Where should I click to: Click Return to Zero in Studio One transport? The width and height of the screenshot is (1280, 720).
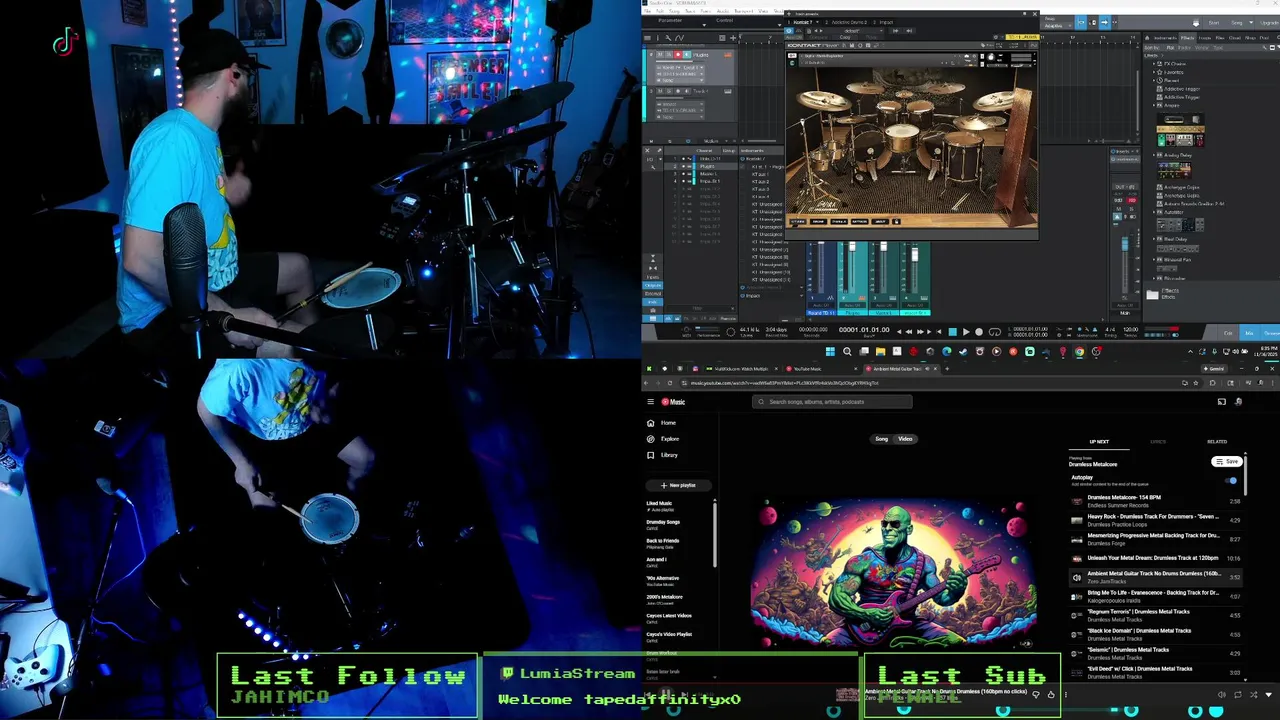939,331
